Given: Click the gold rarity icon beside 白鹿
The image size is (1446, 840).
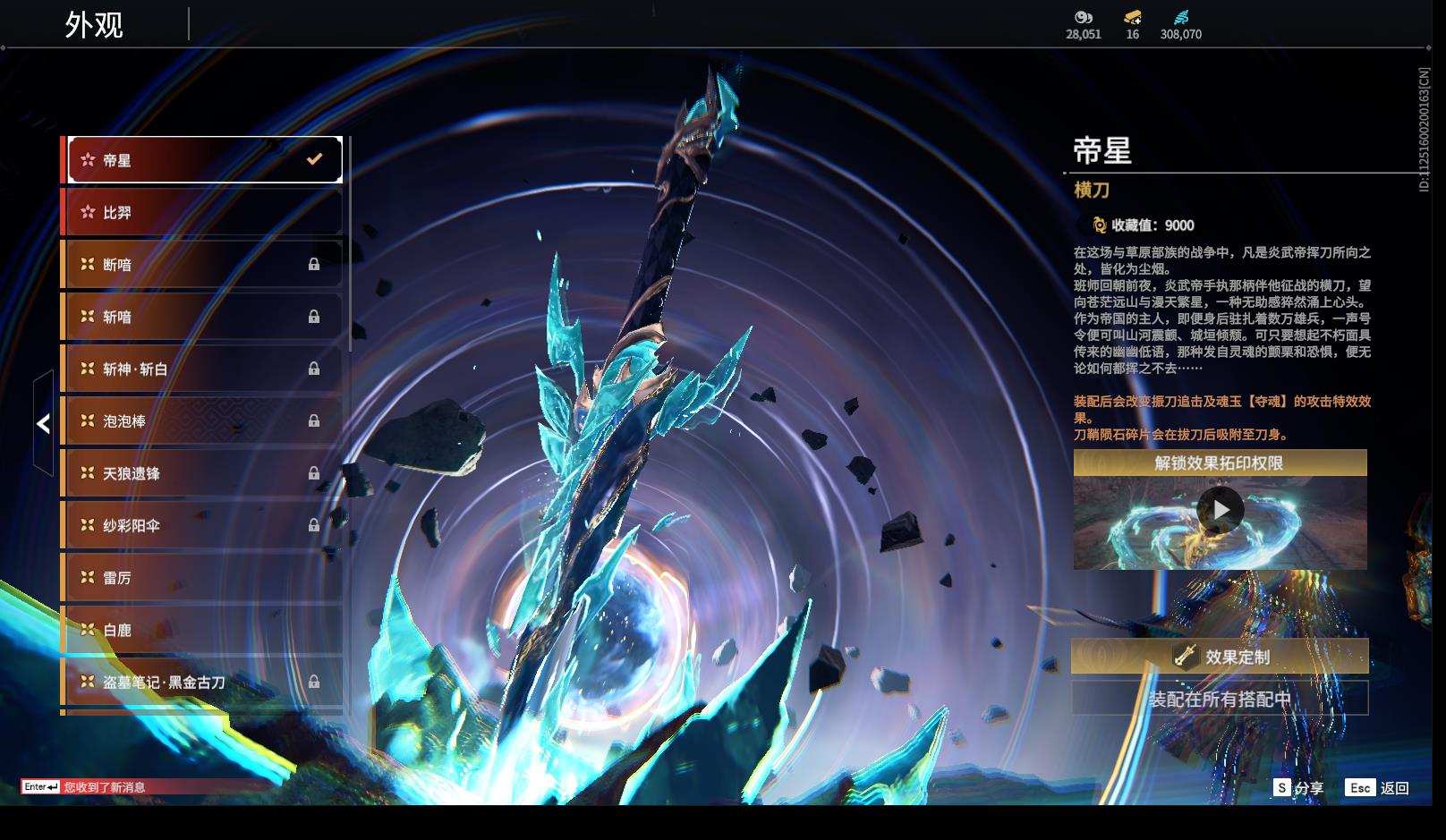Looking at the screenshot, I should coord(88,630).
